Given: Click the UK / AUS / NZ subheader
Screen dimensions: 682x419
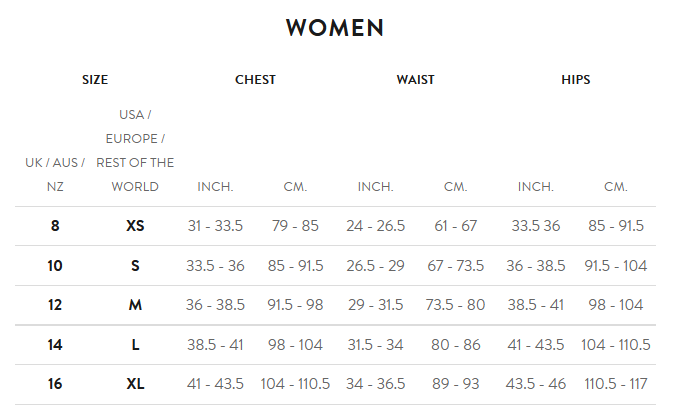Looking at the screenshot, I should click(55, 174).
